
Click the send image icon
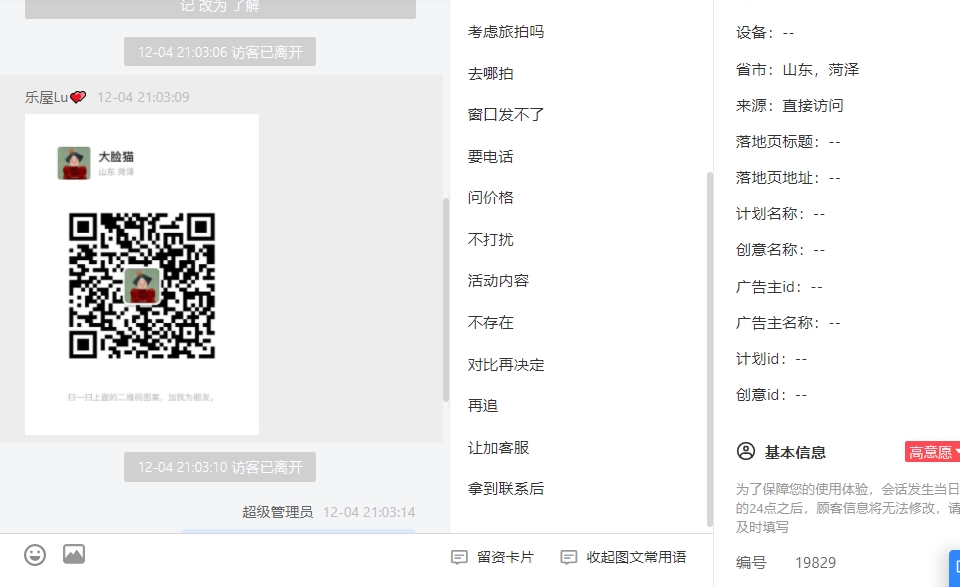point(74,555)
